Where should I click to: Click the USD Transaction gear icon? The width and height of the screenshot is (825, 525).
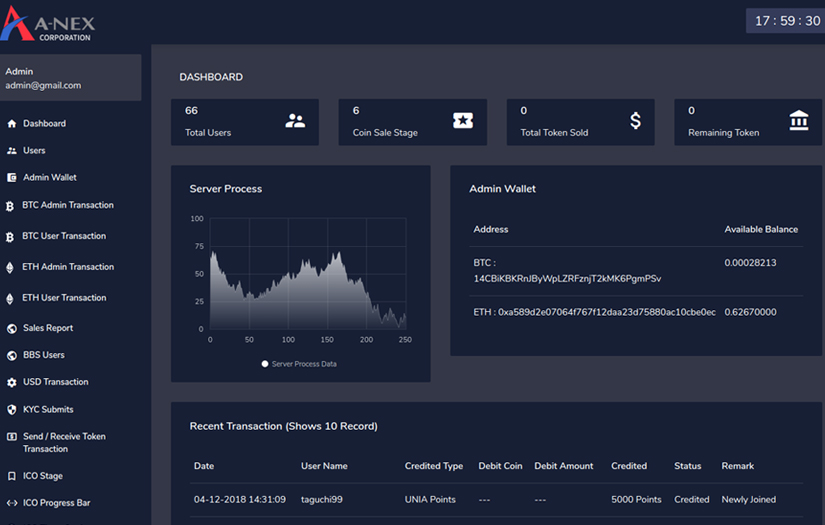[12, 383]
